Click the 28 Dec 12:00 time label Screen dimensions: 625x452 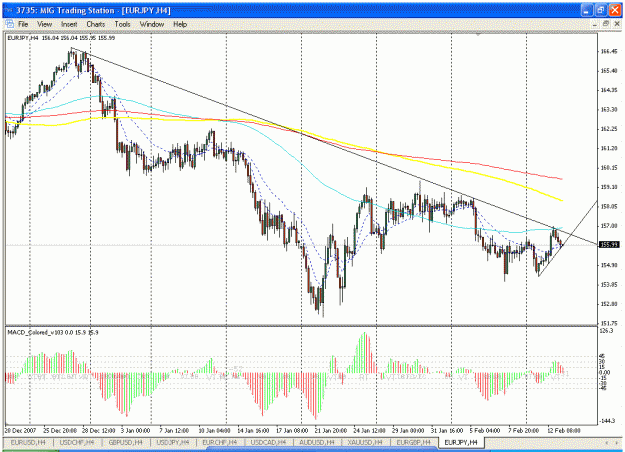point(98,431)
